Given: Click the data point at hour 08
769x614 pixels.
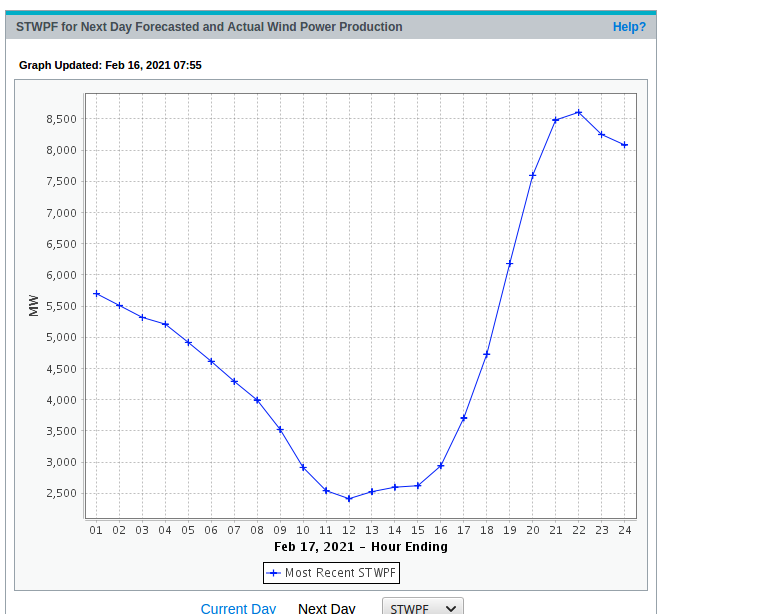Looking at the screenshot, I should (257, 401).
